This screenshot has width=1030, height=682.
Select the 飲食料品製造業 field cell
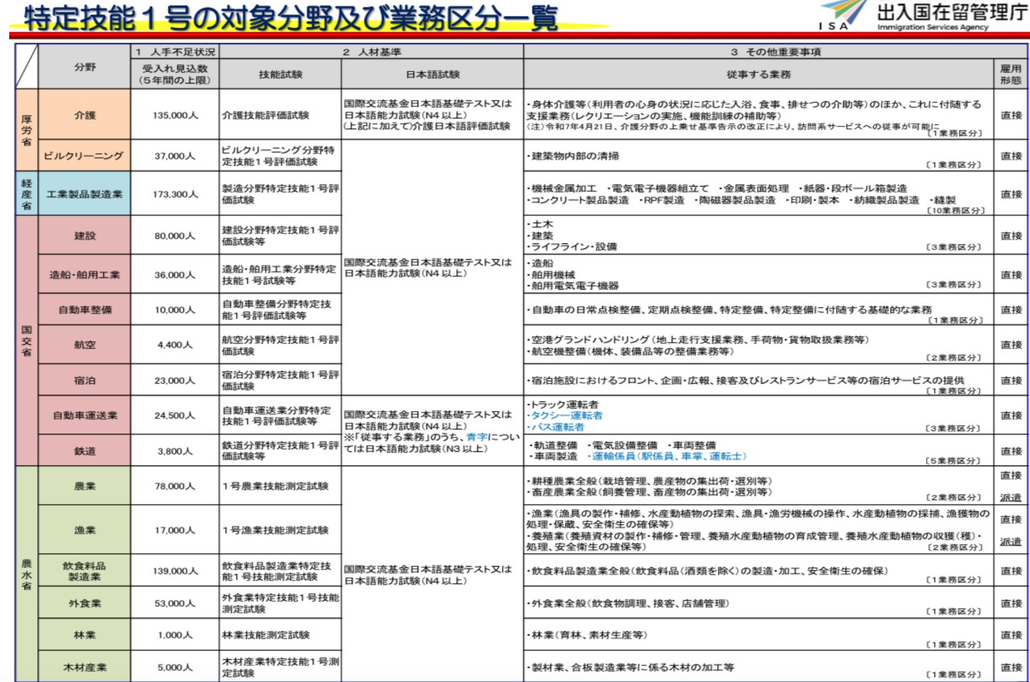click(85, 570)
